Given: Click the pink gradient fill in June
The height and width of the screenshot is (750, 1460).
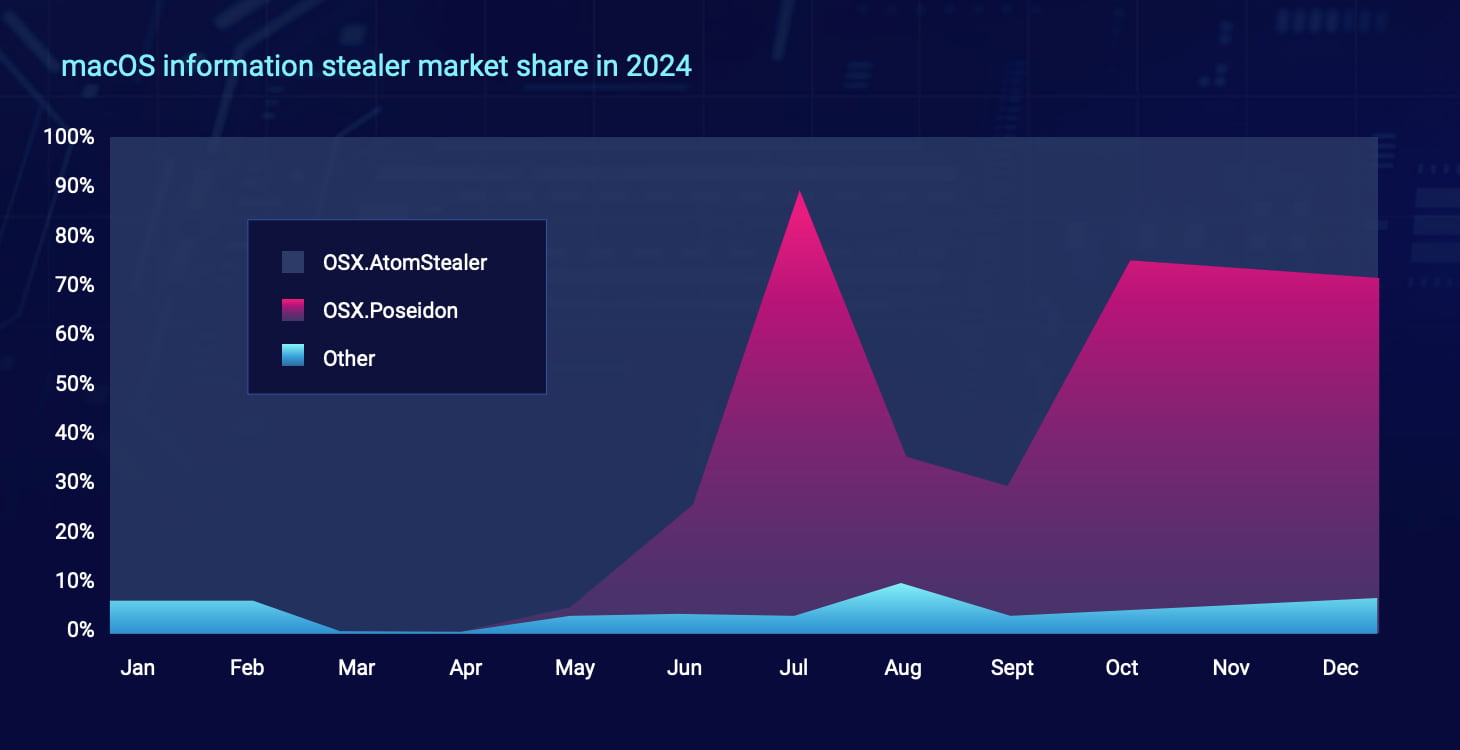Looking at the screenshot, I should (x=690, y=550).
